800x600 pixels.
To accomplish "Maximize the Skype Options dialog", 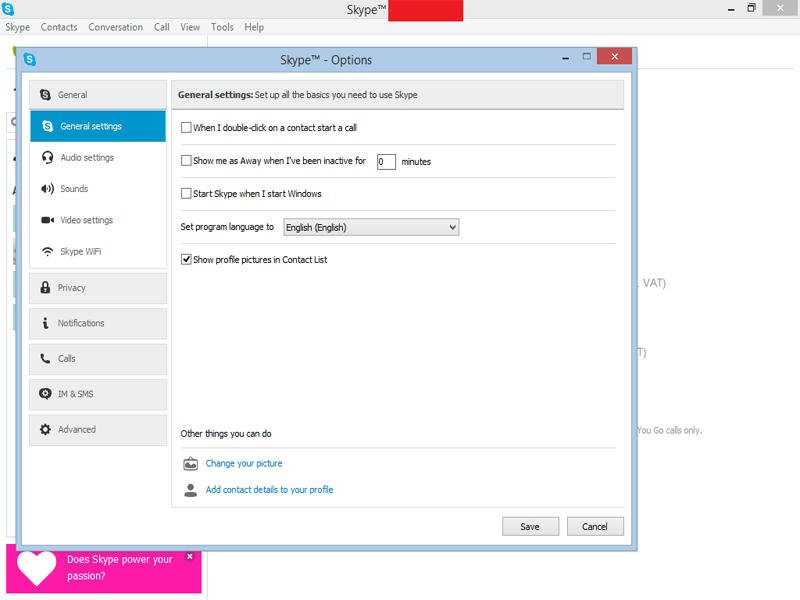I will 587,57.
